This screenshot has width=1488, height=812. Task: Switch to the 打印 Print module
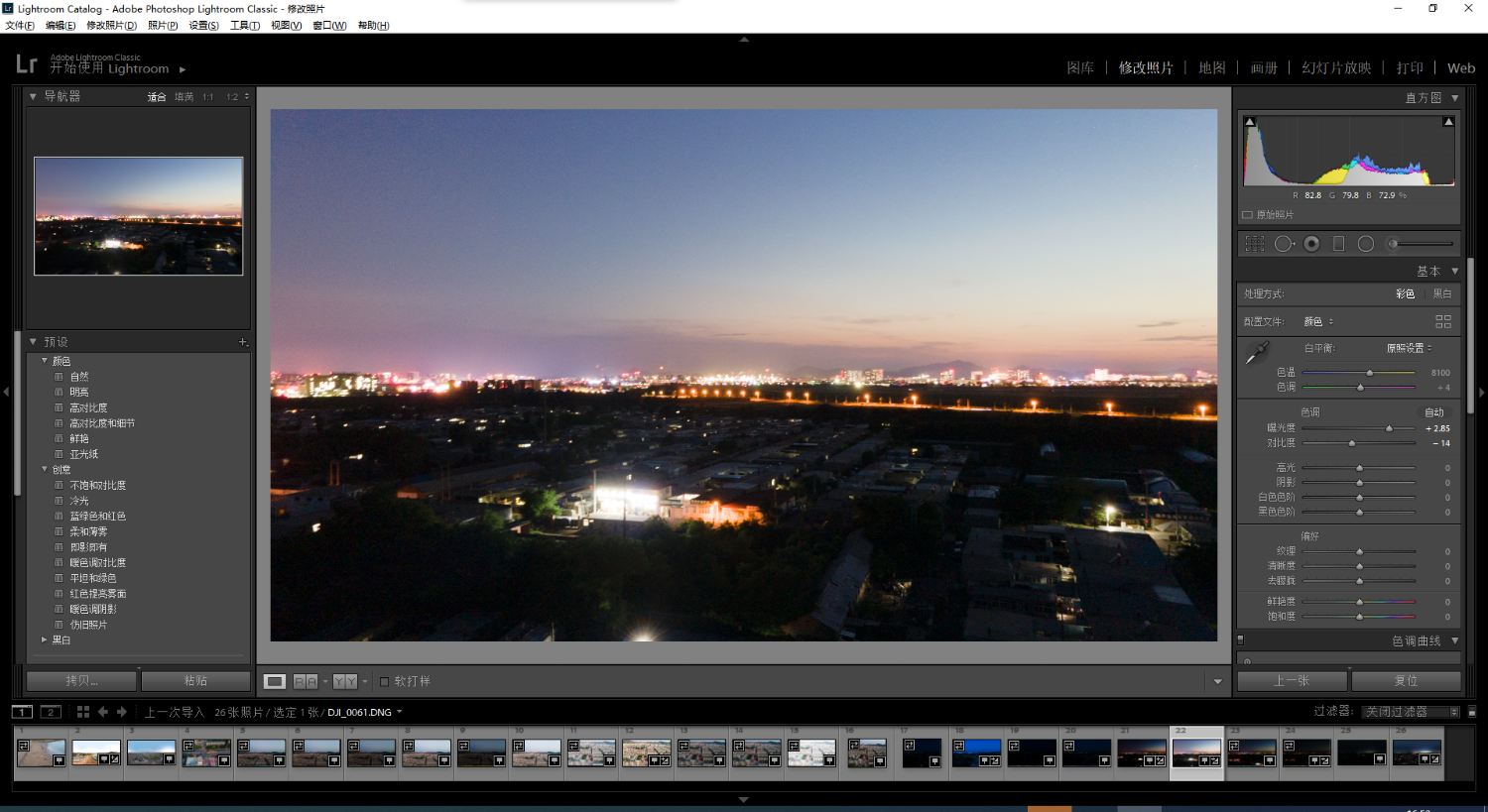pyautogui.click(x=1410, y=67)
